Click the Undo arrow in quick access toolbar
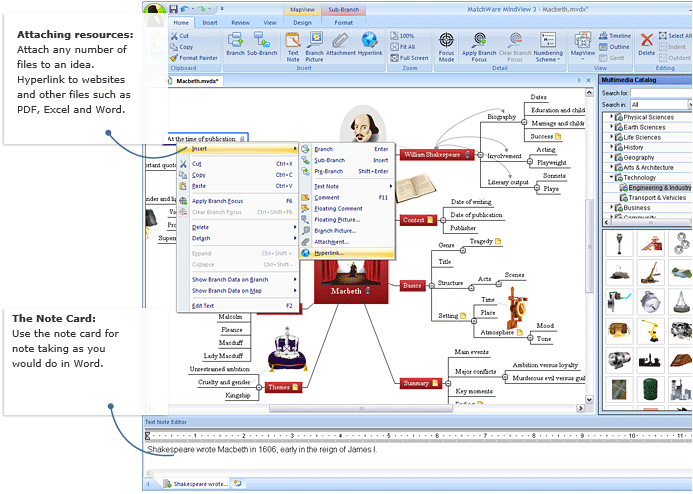693x494 pixels. pos(185,9)
